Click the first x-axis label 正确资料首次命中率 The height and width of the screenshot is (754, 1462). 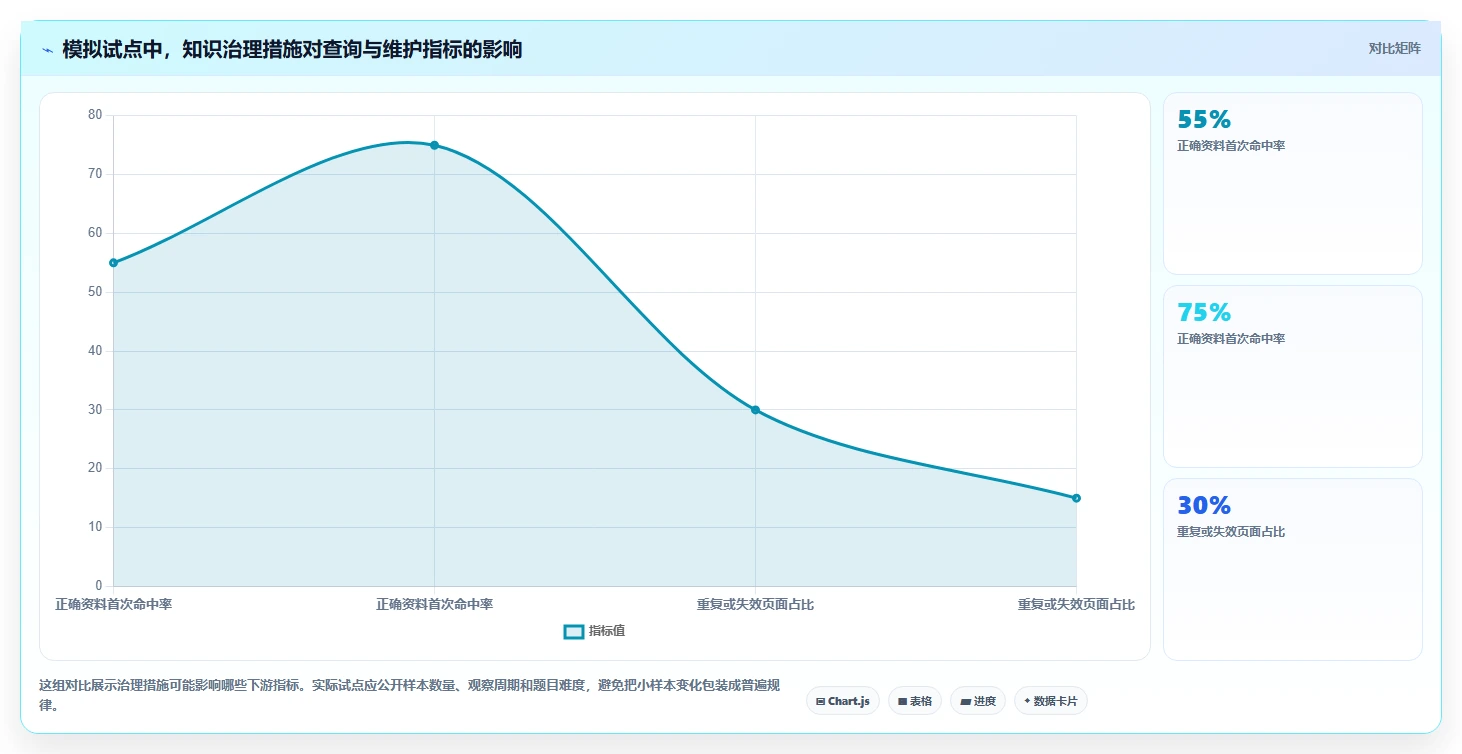pyautogui.click(x=114, y=604)
